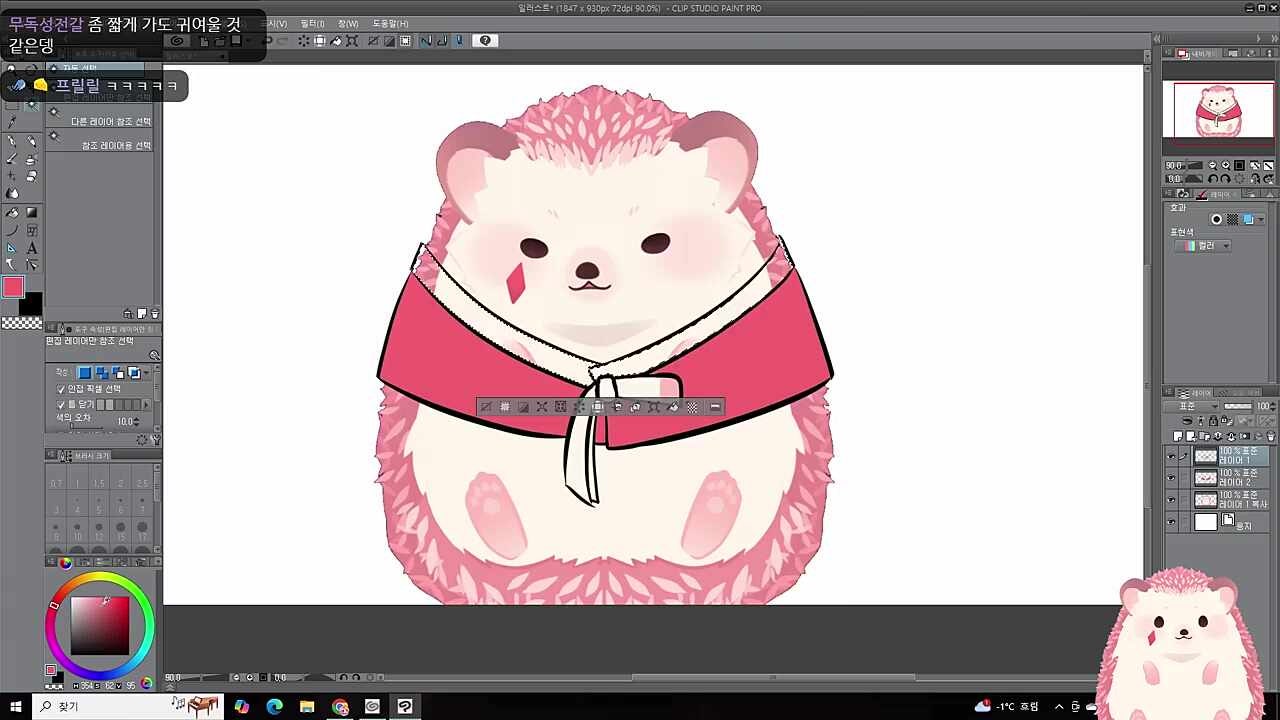Open Chrome from the taskbar
Viewport: 1280px width, 720px height.
click(x=340, y=706)
